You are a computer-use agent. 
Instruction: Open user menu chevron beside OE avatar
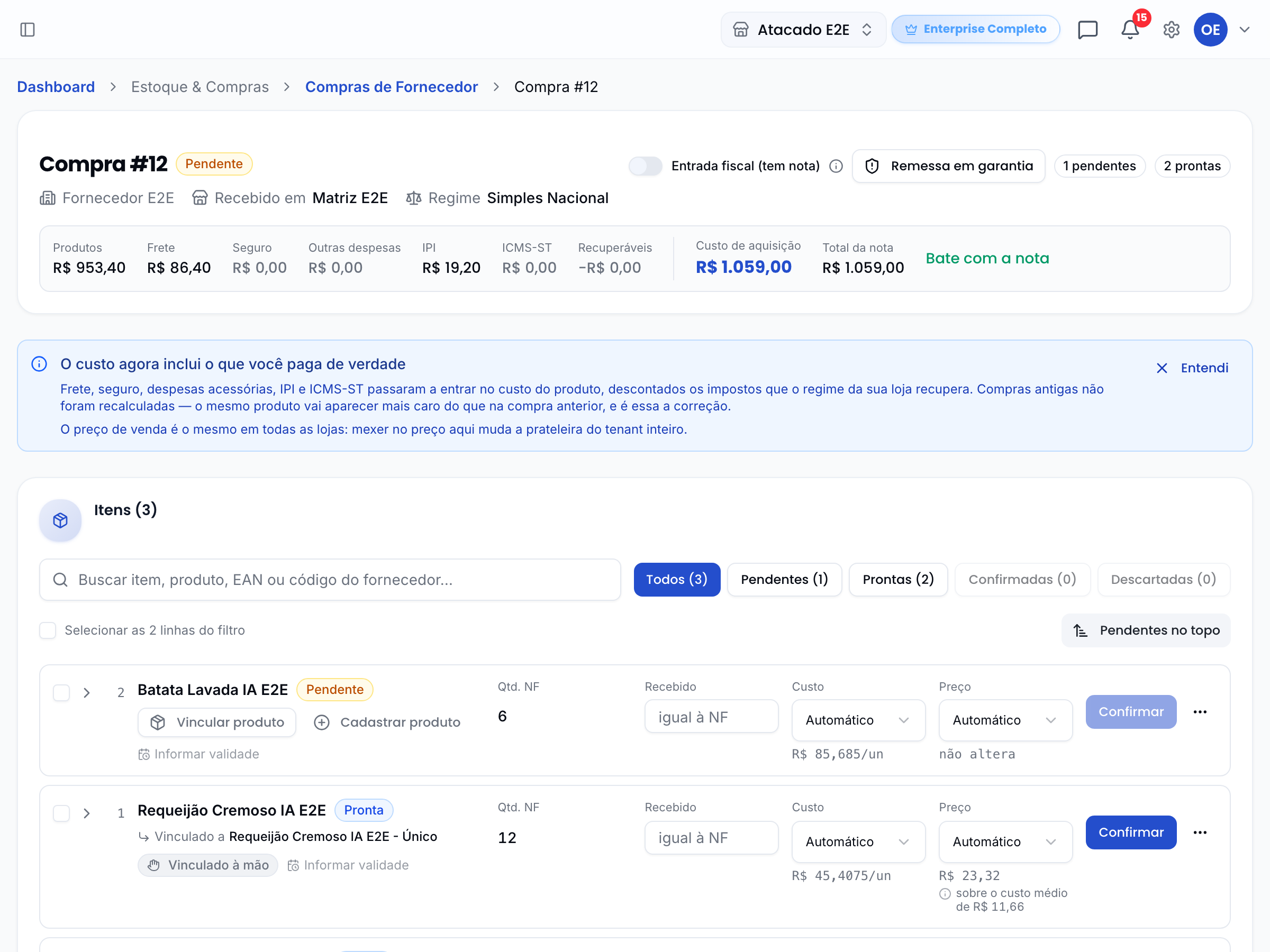point(1244,29)
